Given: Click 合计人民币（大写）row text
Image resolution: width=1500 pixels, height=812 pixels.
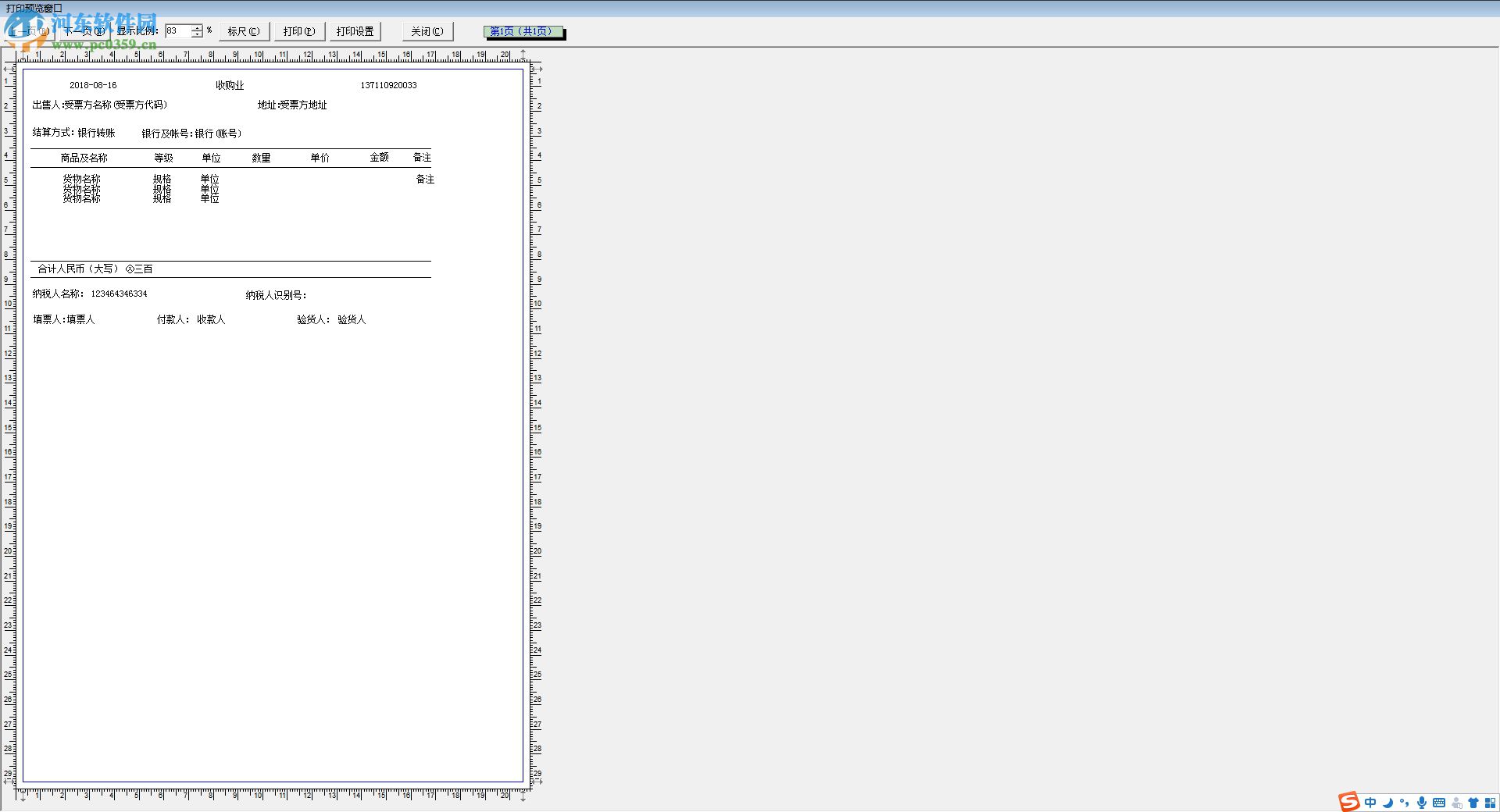Looking at the screenshot, I should [95, 269].
